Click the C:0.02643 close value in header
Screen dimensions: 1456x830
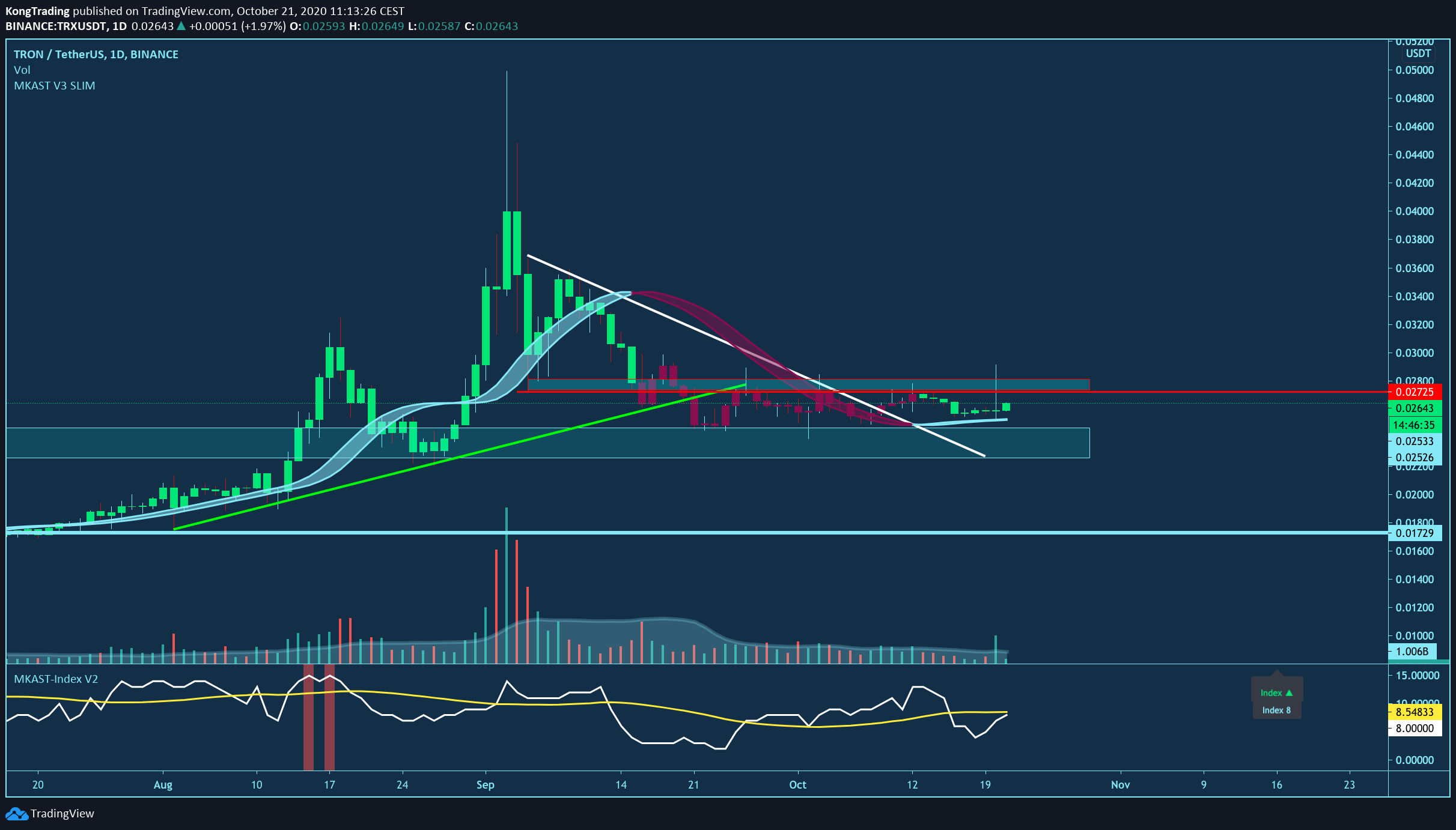click(x=491, y=26)
